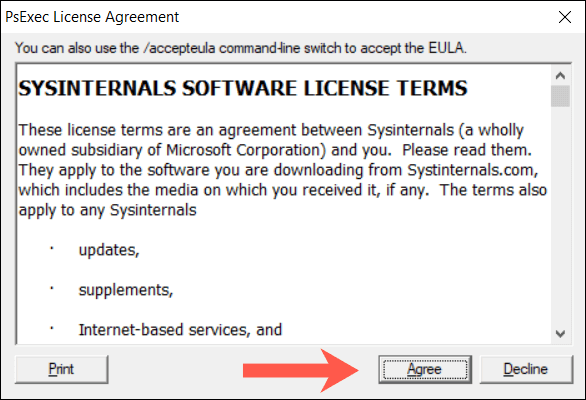This screenshot has height=400, width=586.
Task: Click the 'apply to any Sysinternals' line
Action: [108, 210]
